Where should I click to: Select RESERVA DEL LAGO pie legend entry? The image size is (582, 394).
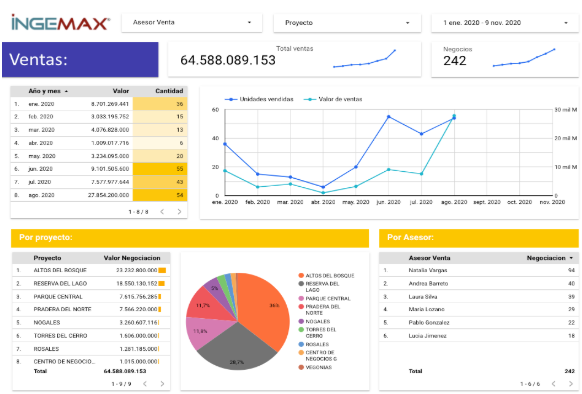point(319,287)
